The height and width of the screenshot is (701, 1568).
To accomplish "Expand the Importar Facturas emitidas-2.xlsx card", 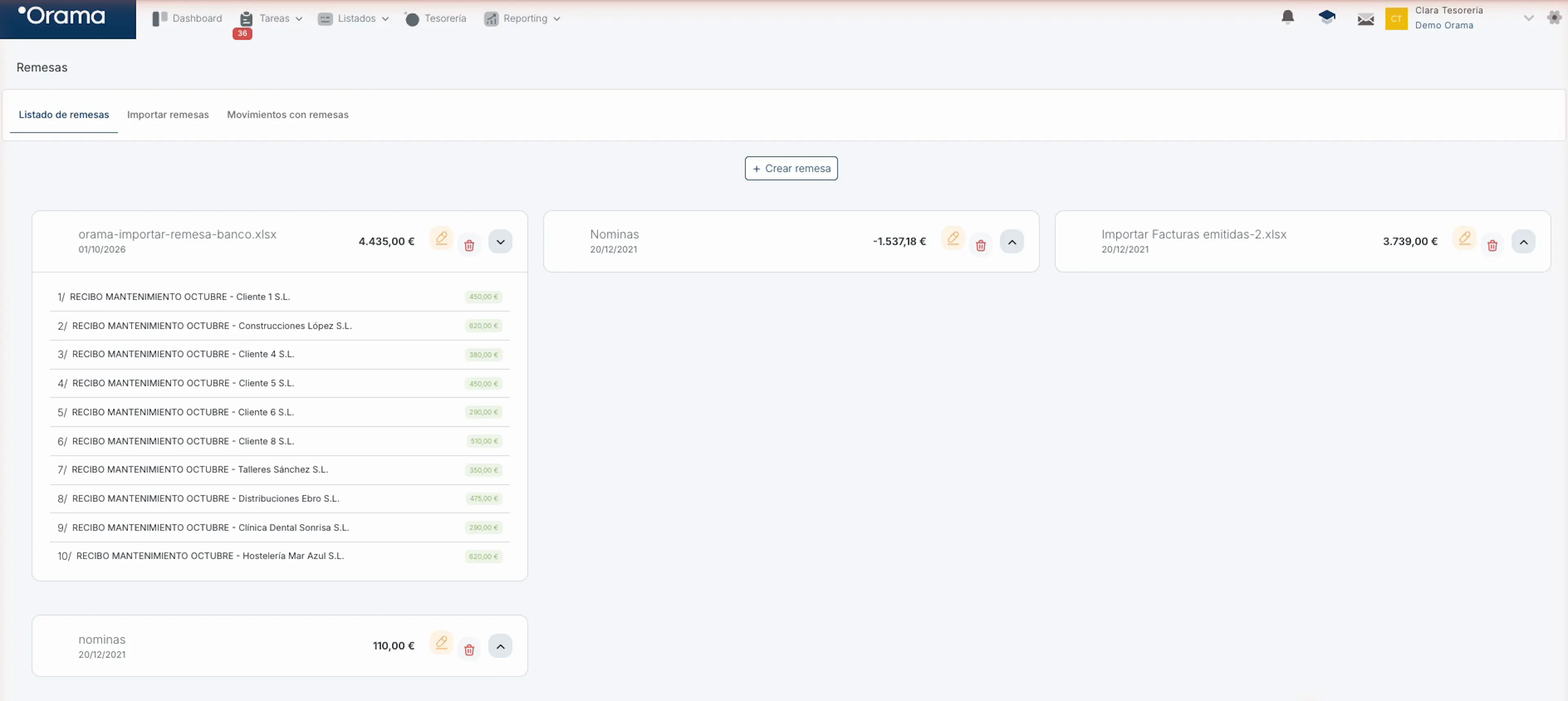I will point(1523,242).
